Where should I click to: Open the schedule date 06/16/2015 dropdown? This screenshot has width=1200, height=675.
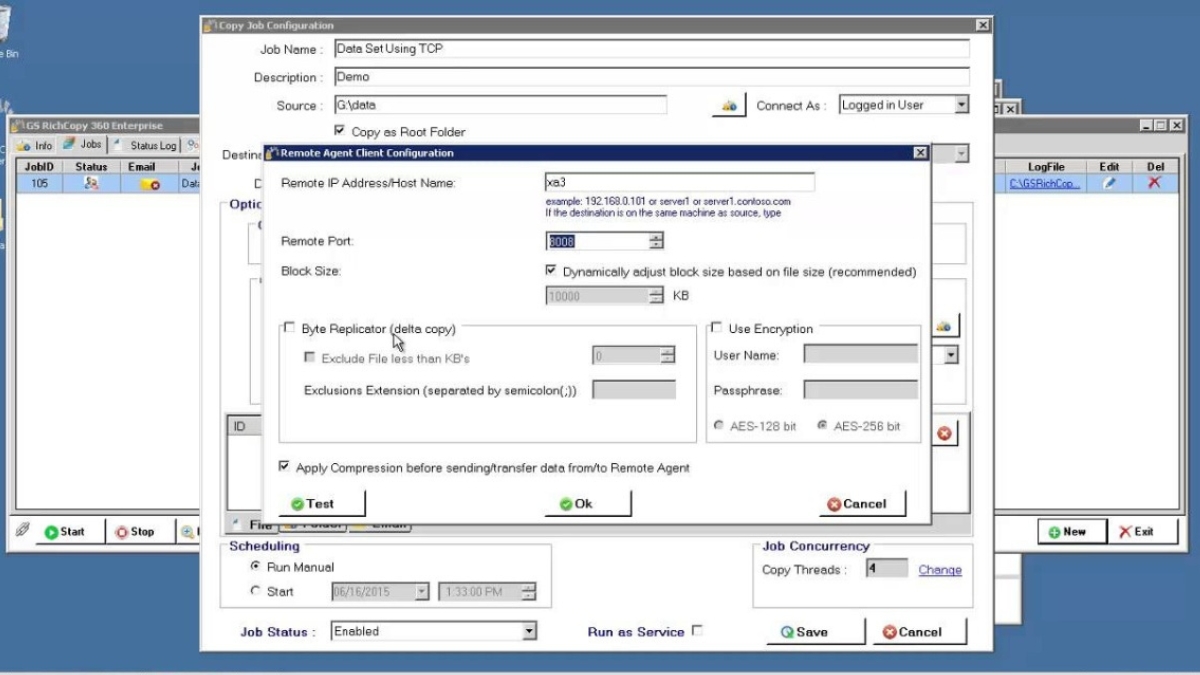[421, 592]
